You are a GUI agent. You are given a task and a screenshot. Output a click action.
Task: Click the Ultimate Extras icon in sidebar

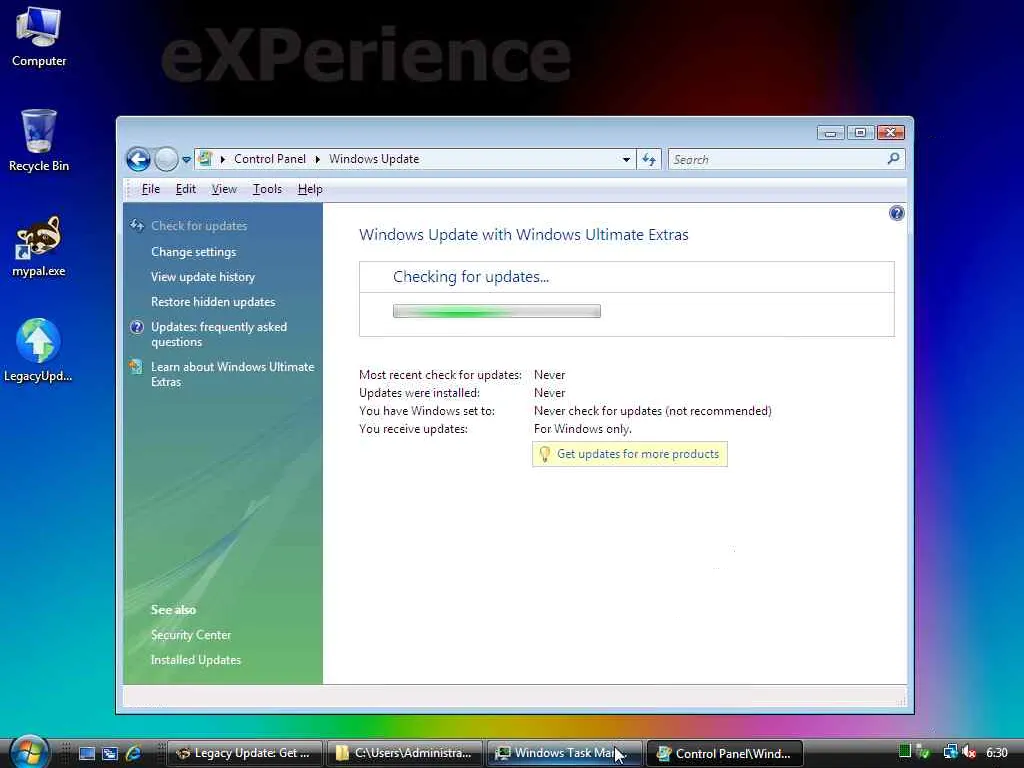[136, 367]
